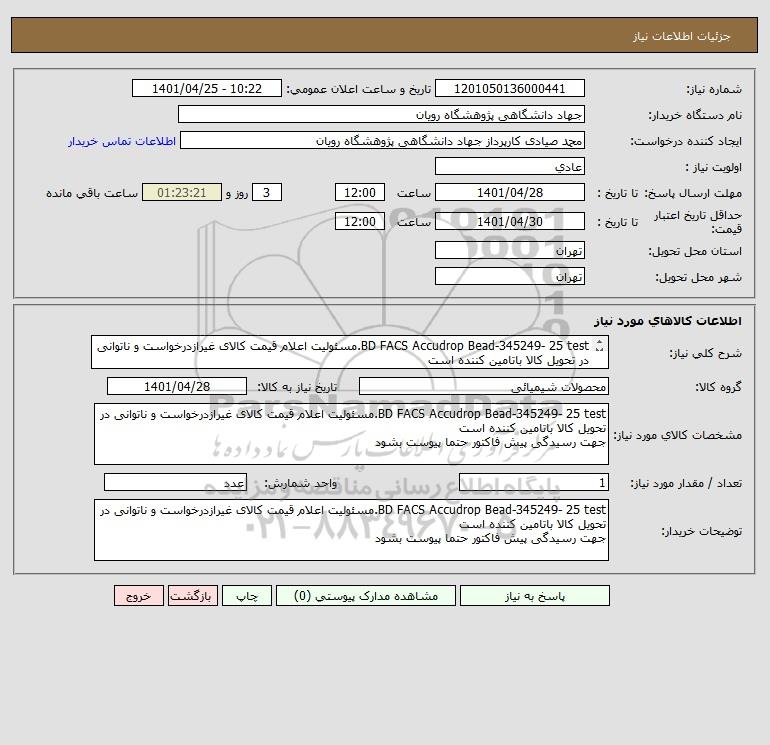Click the اولویت نیاز field عادی
This screenshot has width=770, height=745.
point(510,166)
